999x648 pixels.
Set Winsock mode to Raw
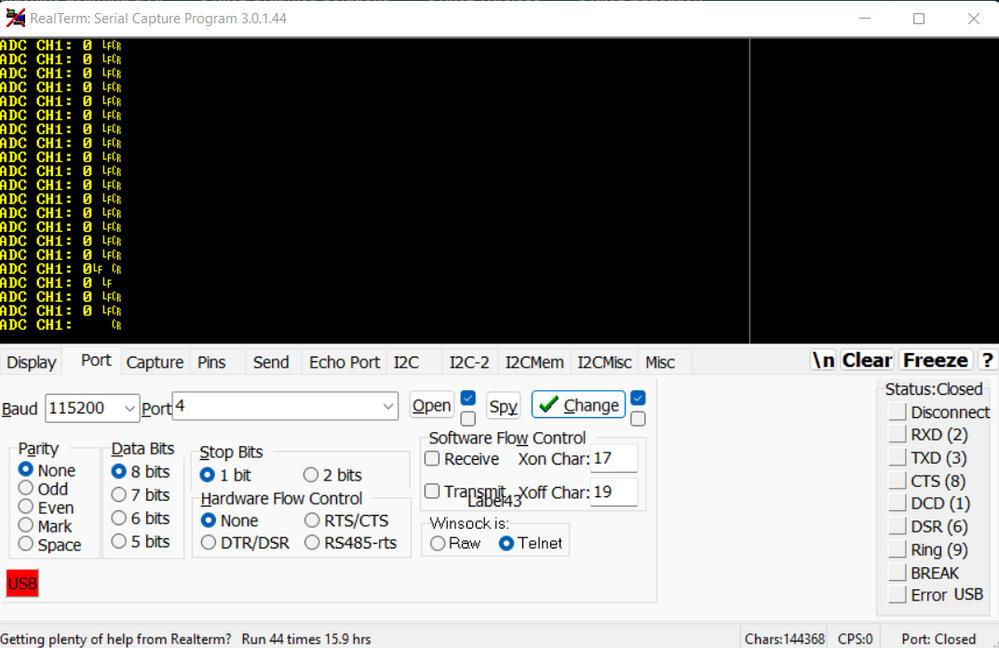(x=456, y=544)
